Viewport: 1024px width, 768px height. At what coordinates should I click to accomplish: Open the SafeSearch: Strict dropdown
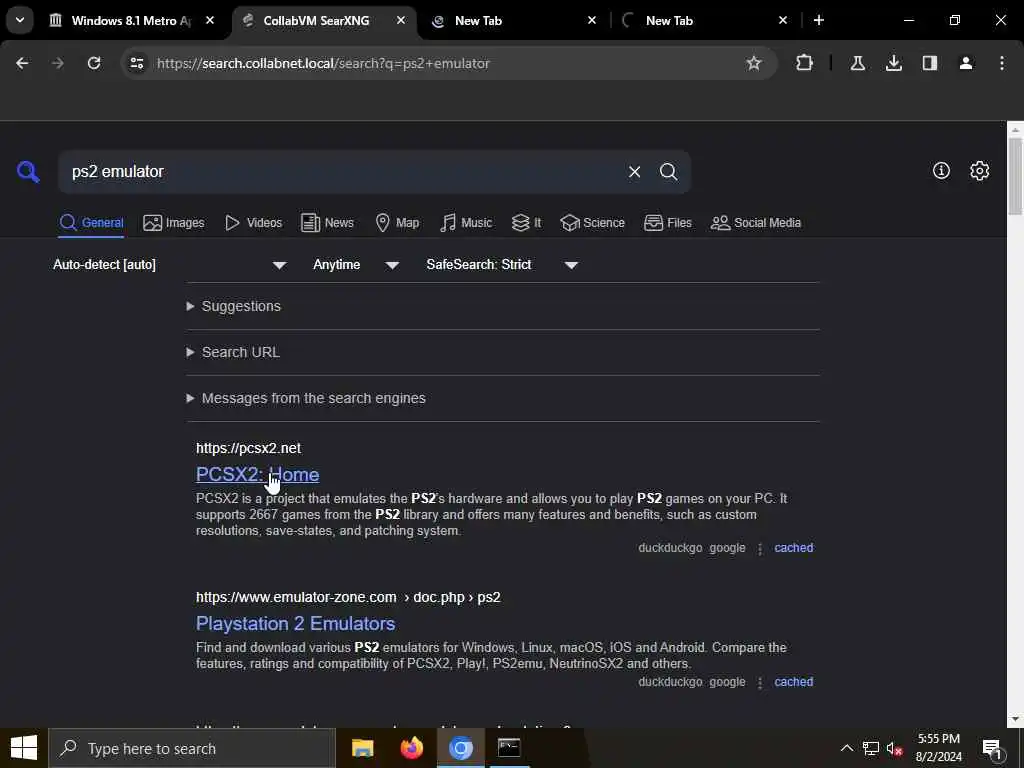point(502,264)
